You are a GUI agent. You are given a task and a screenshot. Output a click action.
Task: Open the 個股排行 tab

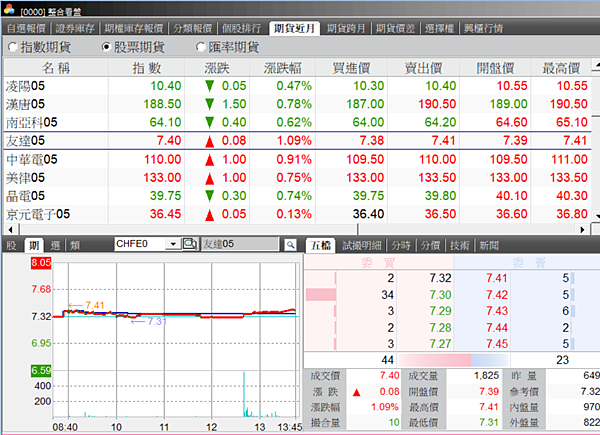241,28
